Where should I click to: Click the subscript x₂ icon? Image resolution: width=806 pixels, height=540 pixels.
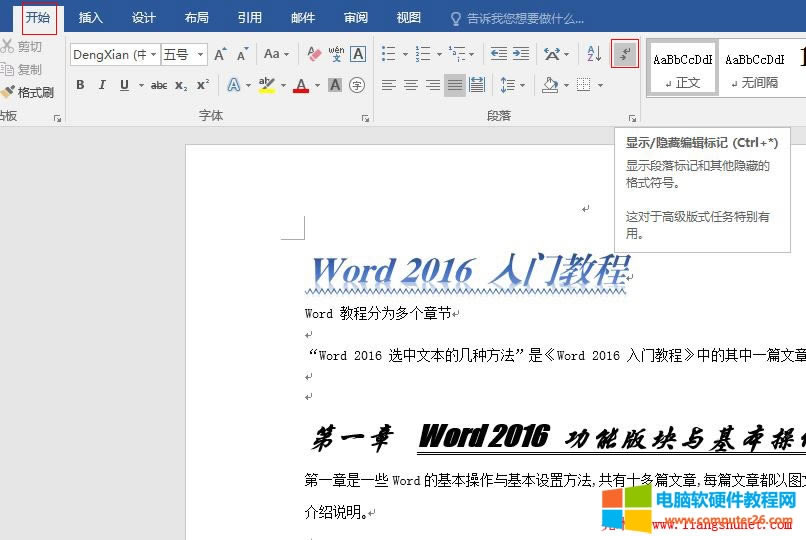tap(181, 86)
